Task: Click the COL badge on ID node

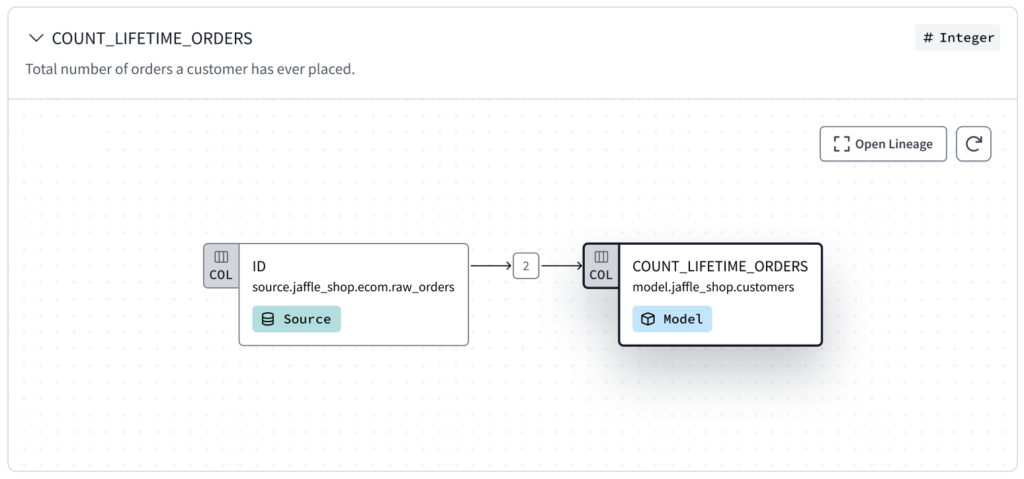Action: tap(221, 266)
